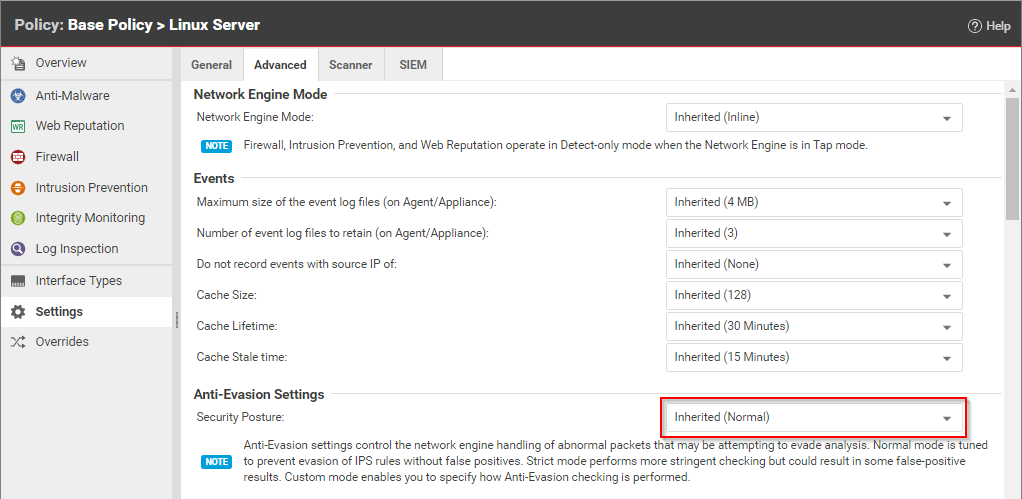The width and height of the screenshot is (1022, 499).
Task: Click the Firewall icon in sidebar
Action: [17, 157]
